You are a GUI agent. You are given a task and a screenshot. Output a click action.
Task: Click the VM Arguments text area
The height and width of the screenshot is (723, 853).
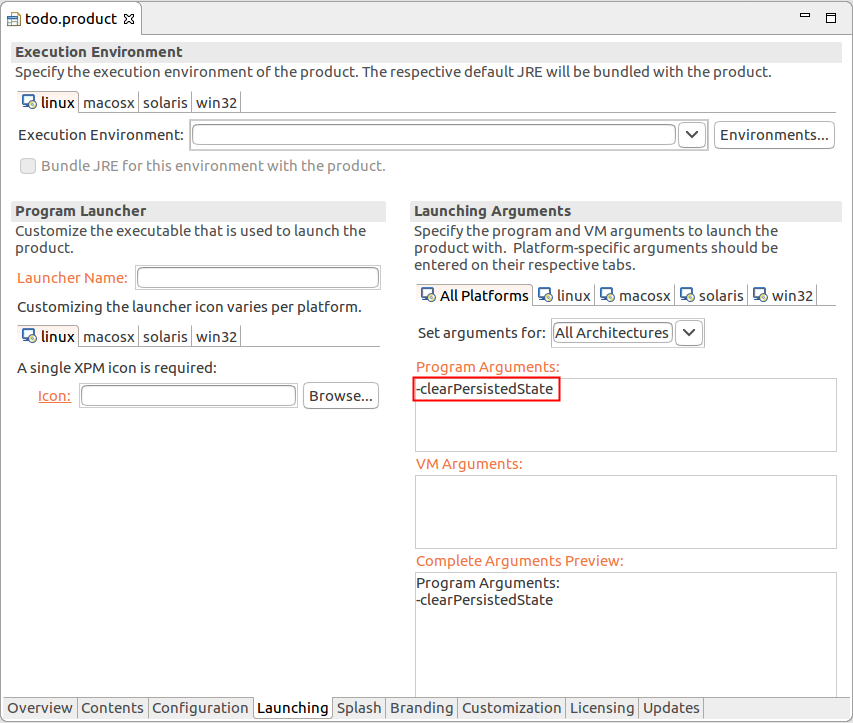pos(626,512)
